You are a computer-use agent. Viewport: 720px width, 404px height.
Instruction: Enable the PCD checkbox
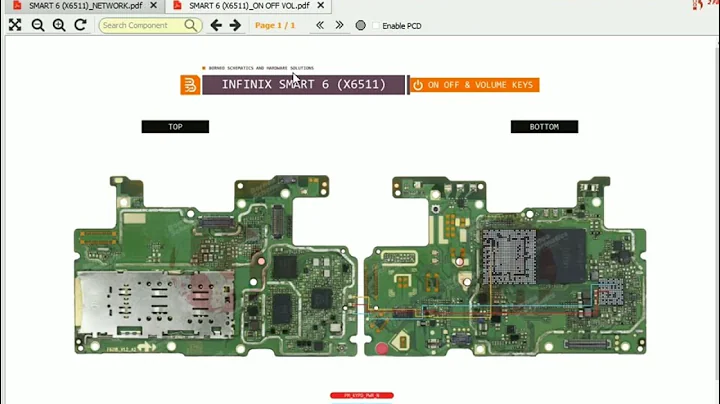coord(376,26)
